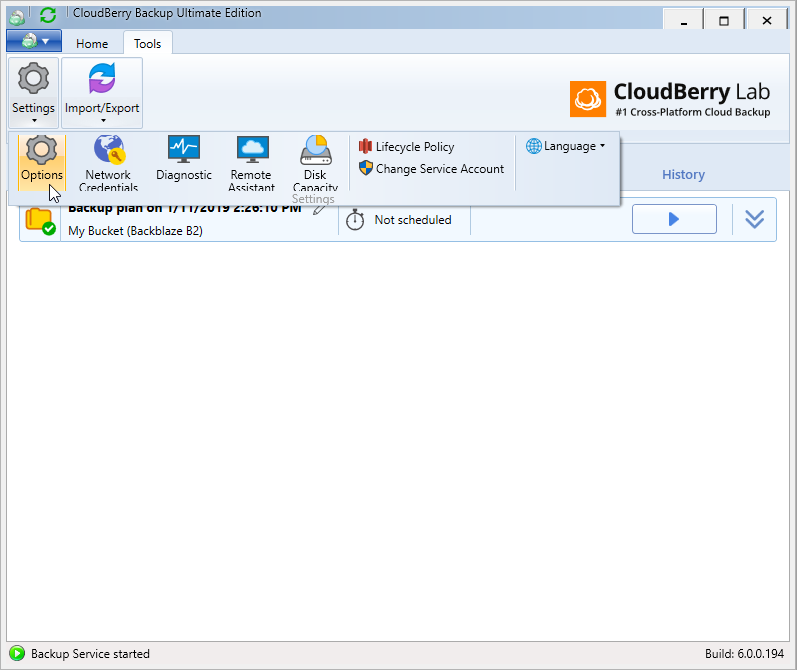The width and height of the screenshot is (797, 670).
Task: Open Network Credentials
Action: (108, 162)
